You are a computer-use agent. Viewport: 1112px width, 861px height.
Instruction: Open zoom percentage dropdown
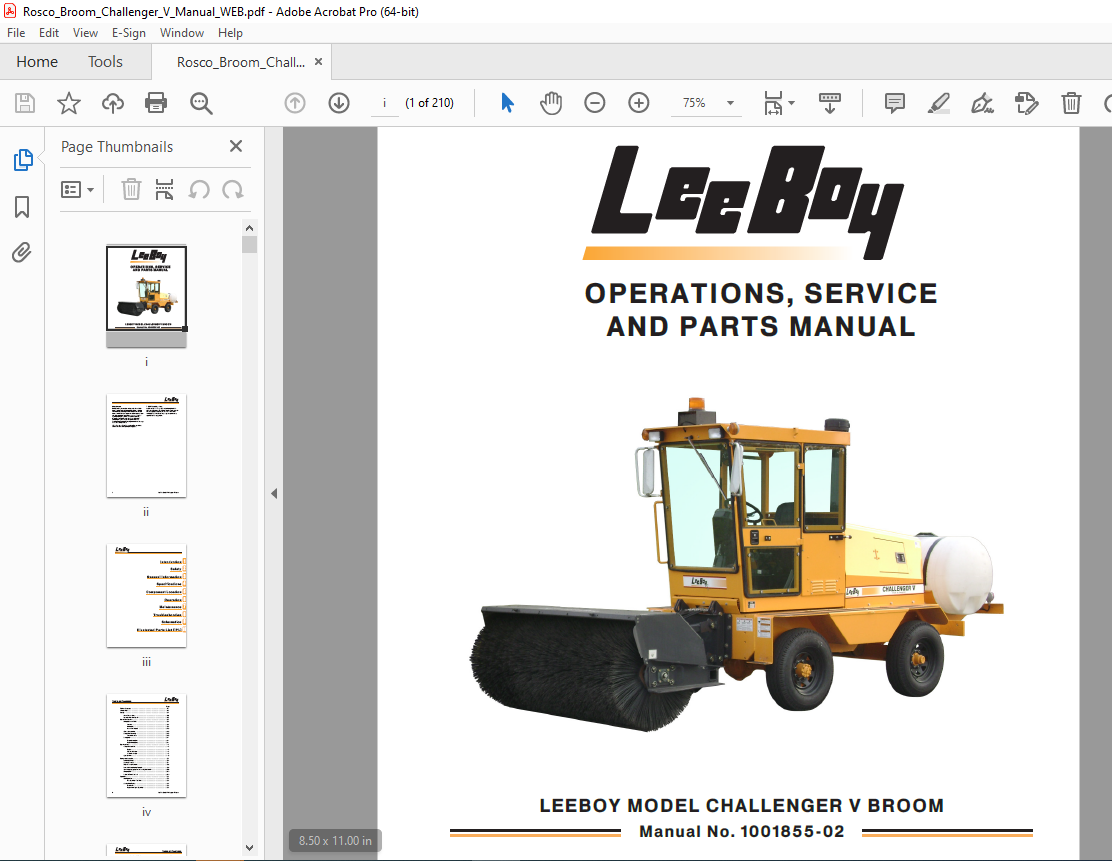tap(730, 103)
